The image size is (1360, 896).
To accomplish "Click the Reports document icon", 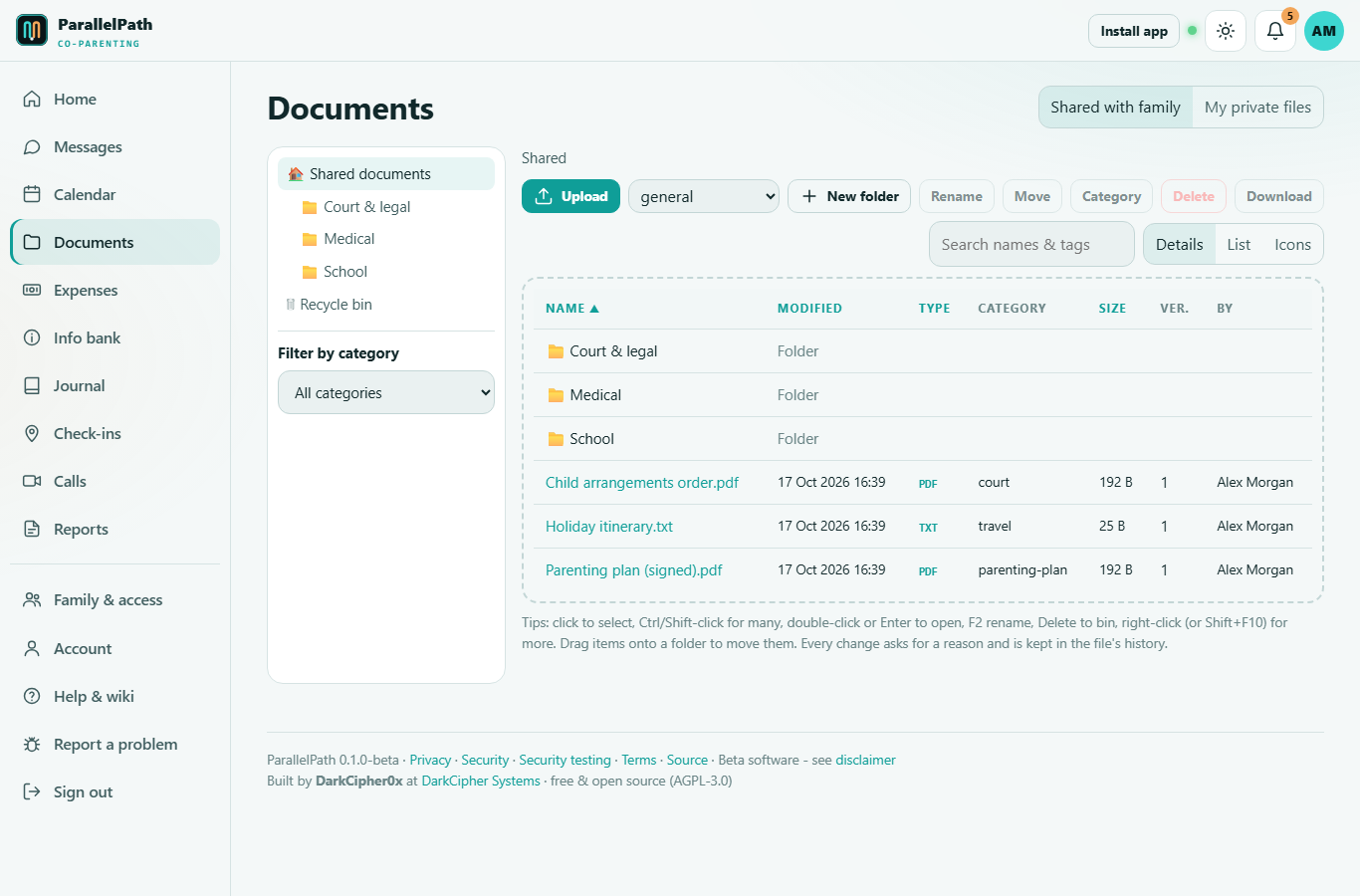I will (32, 529).
